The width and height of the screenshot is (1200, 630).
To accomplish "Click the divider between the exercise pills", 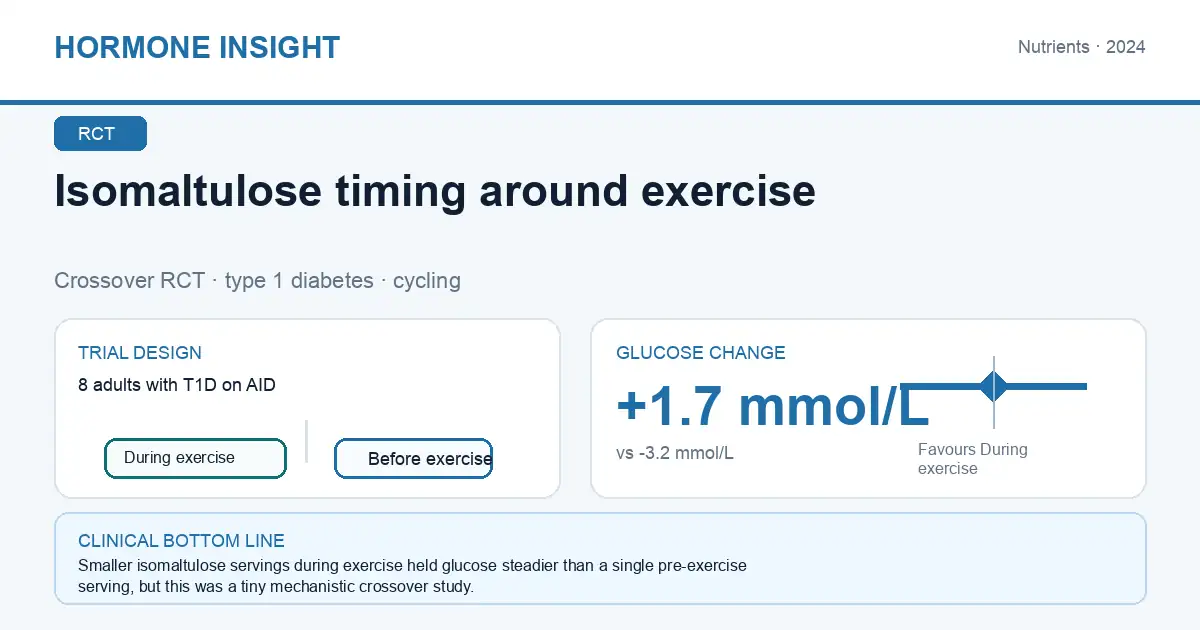I will tap(306, 441).
